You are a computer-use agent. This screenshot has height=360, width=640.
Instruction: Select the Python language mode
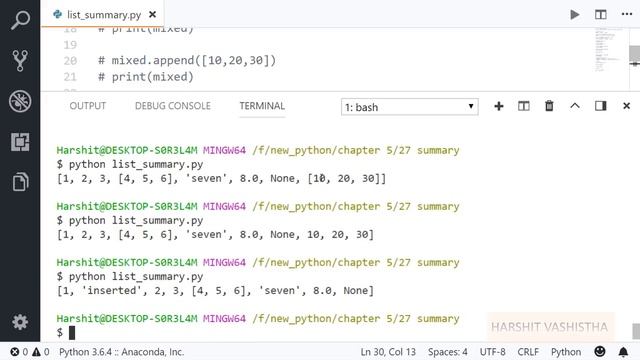click(566, 352)
